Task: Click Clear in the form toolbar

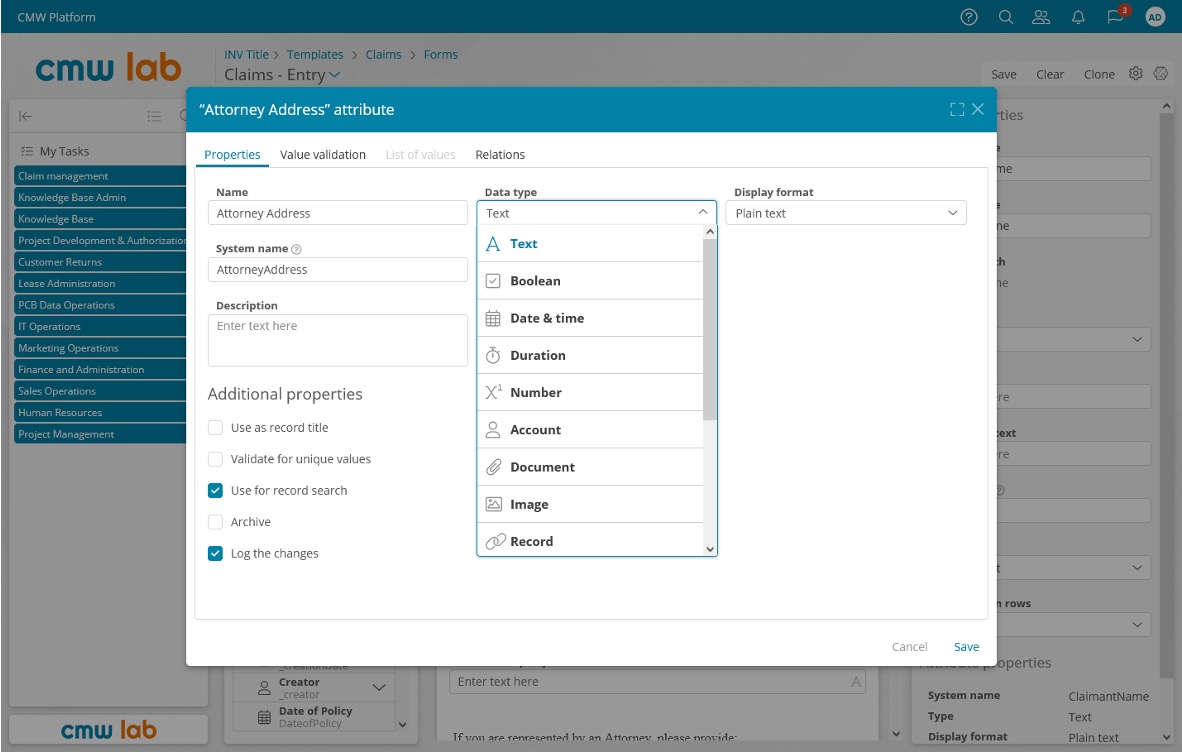Action: (x=1050, y=74)
